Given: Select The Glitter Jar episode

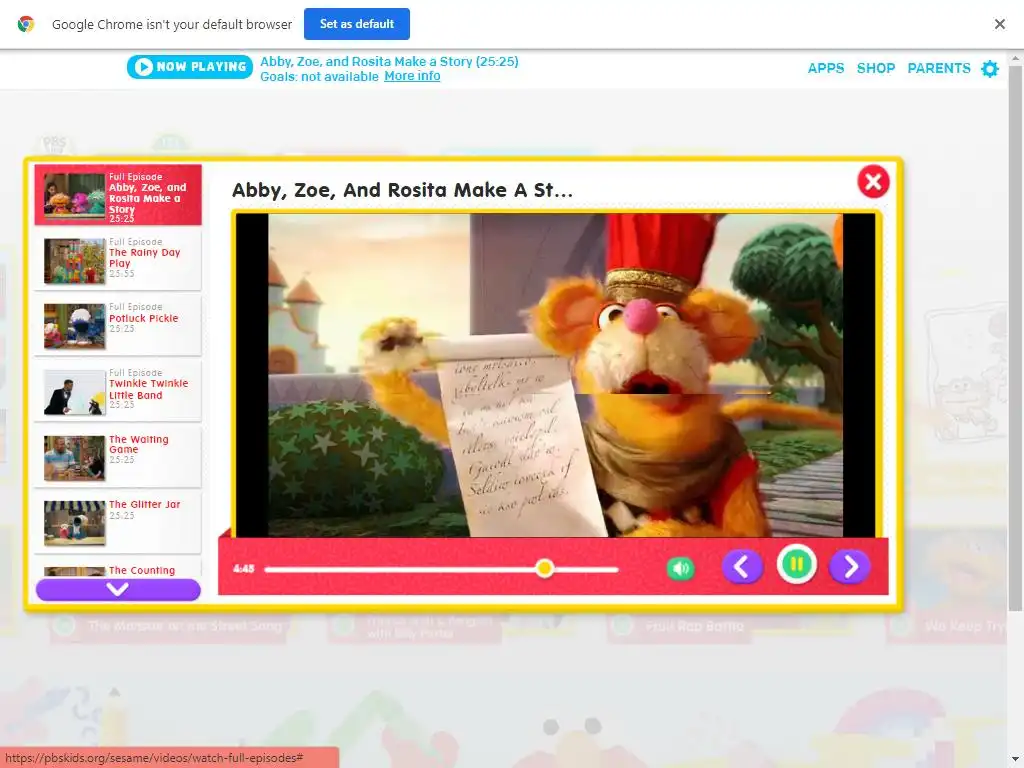Looking at the screenshot, I should pos(118,521).
